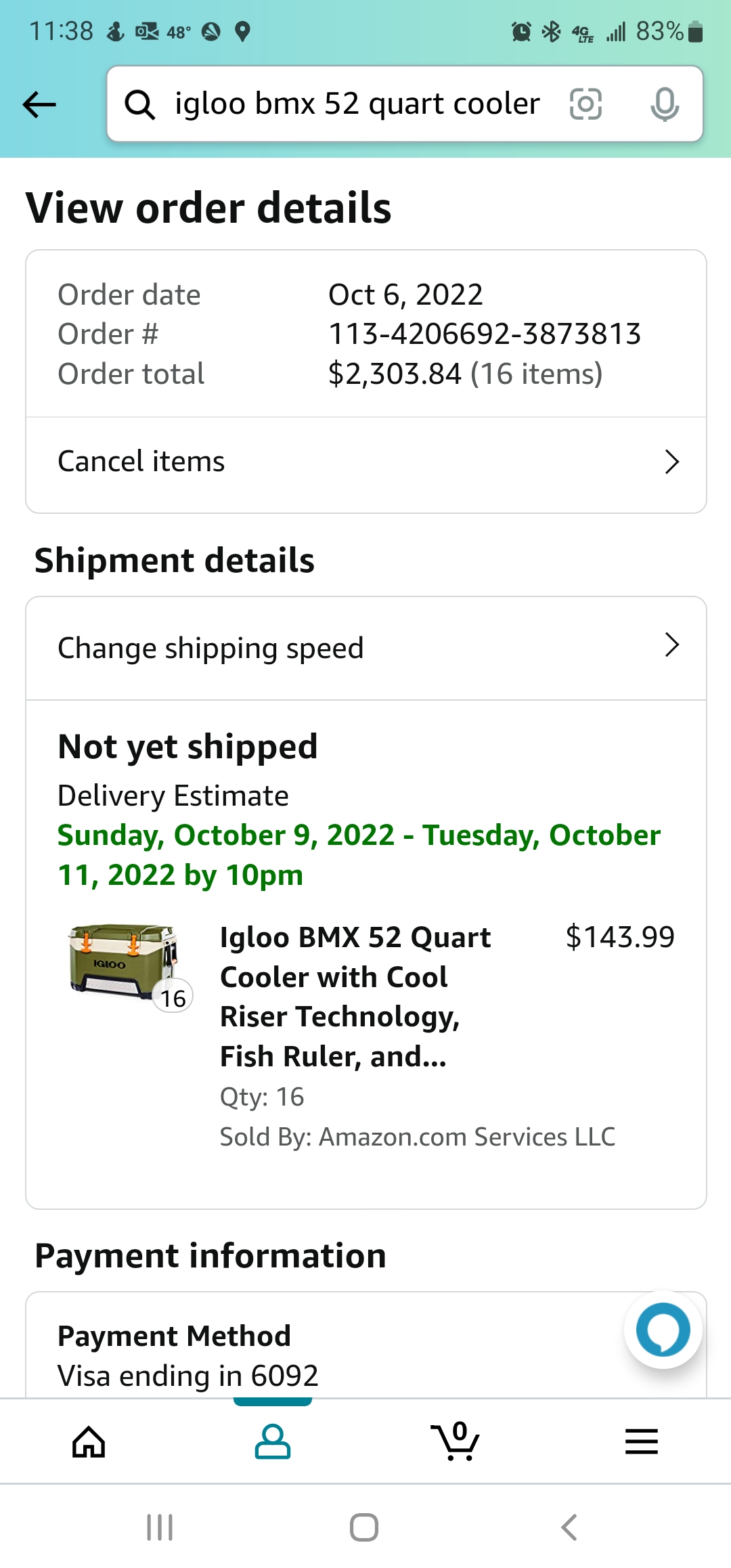Expand the Change shipping speed chevron
Image resolution: width=731 pixels, height=1568 pixels.
tap(671, 645)
